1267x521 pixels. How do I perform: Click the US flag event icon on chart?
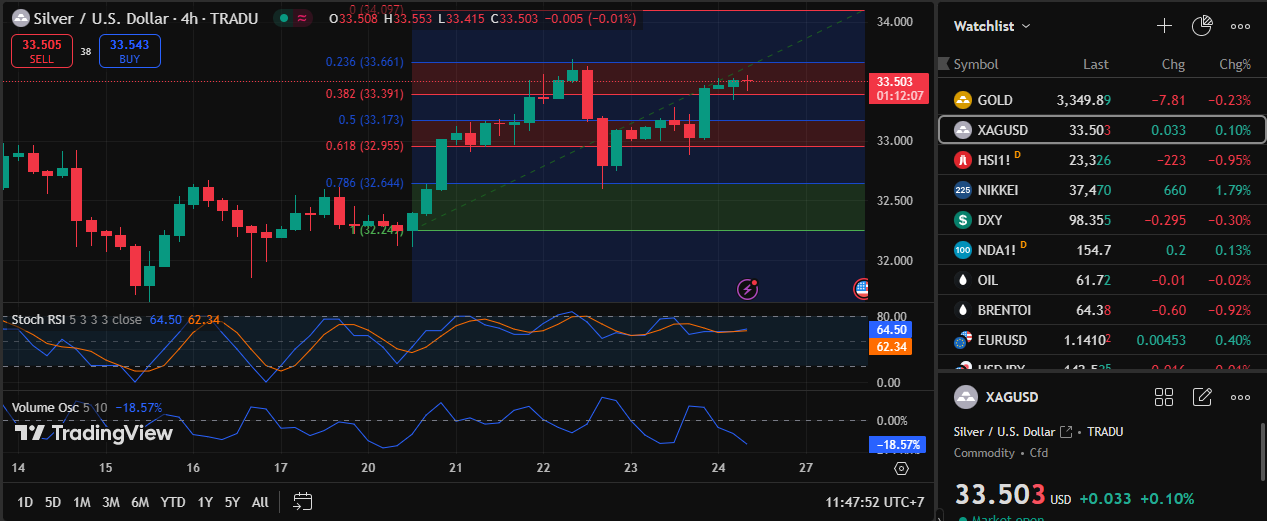tap(862, 289)
